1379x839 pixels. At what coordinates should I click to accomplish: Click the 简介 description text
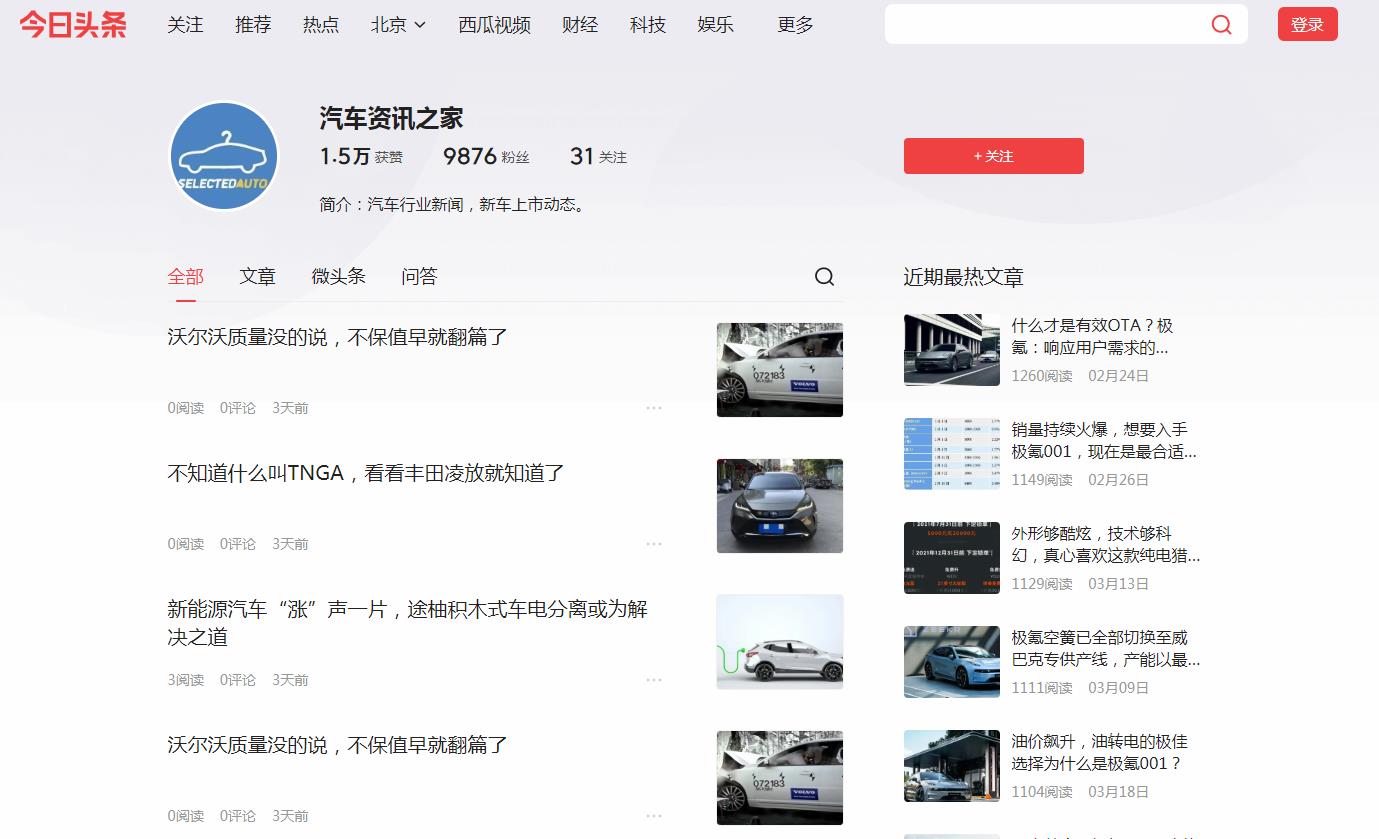(x=453, y=205)
